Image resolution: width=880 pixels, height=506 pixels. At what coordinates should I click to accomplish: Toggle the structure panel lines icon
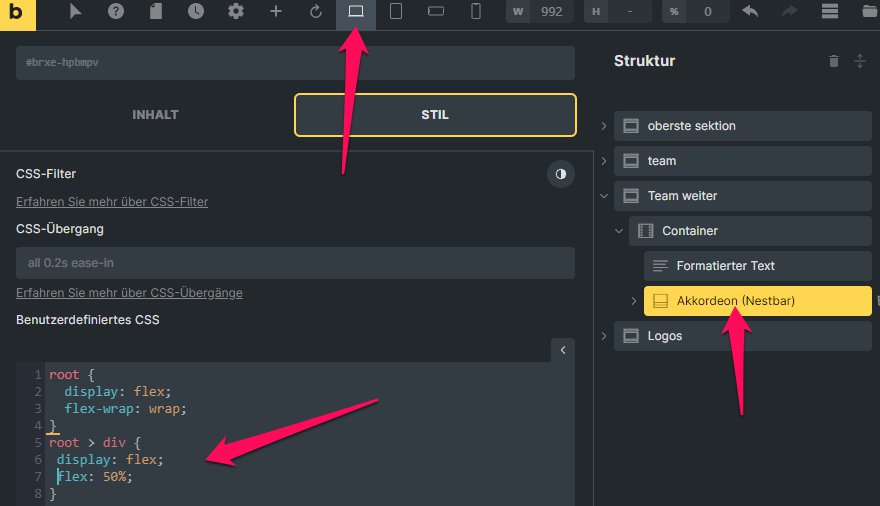point(829,11)
